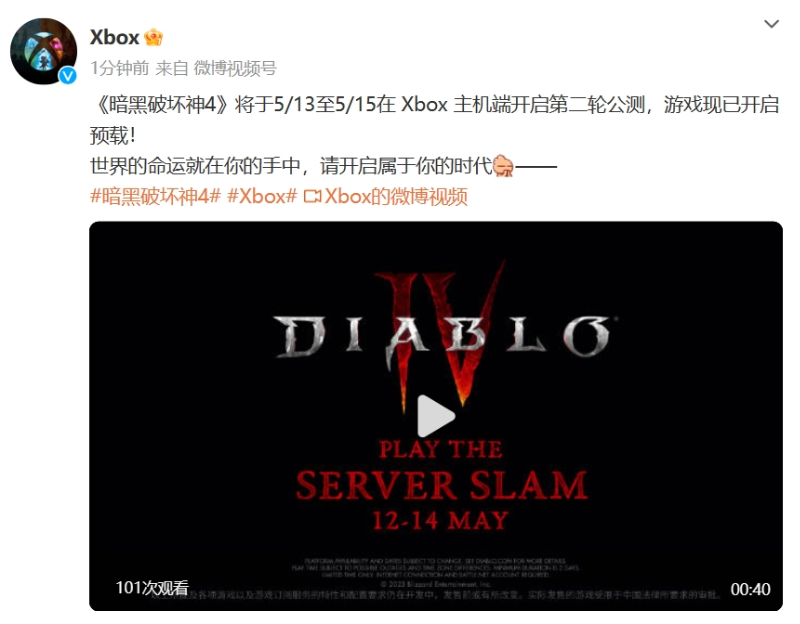Click the 1分钟前 timestamp
Viewport: 800px width, 624px height.
click(x=119, y=68)
